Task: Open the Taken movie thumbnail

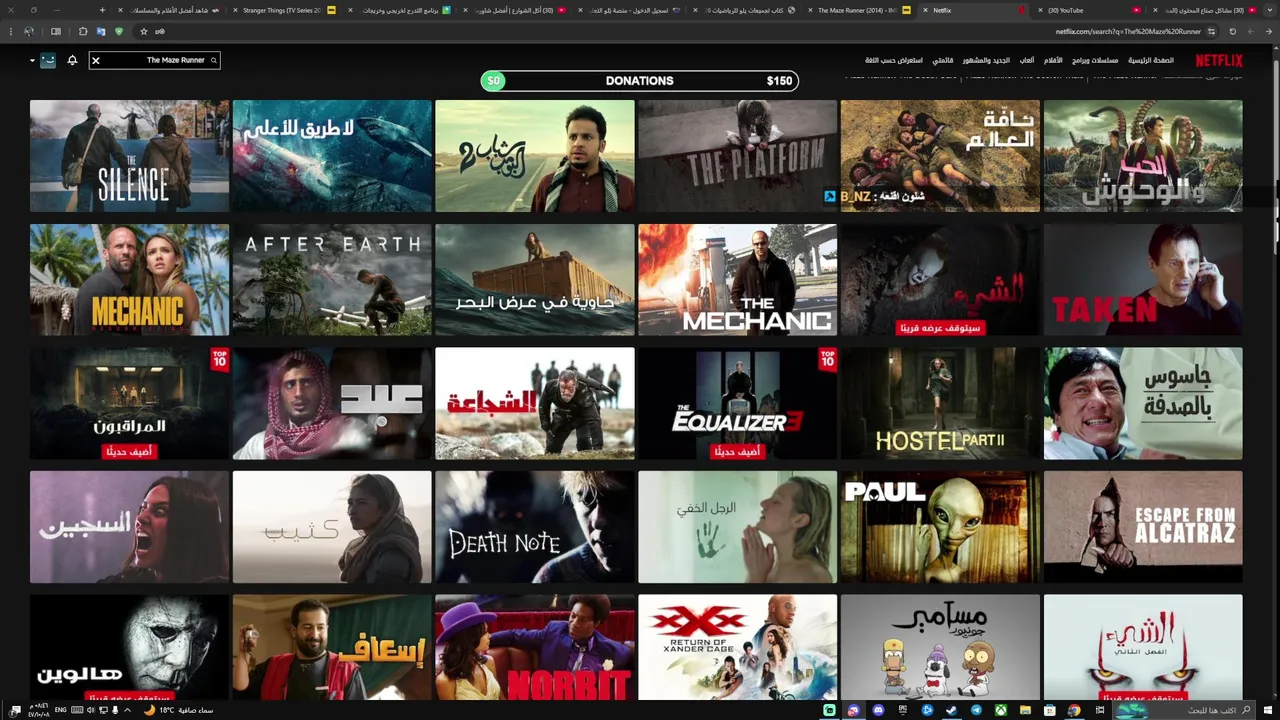Action: click(1143, 280)
